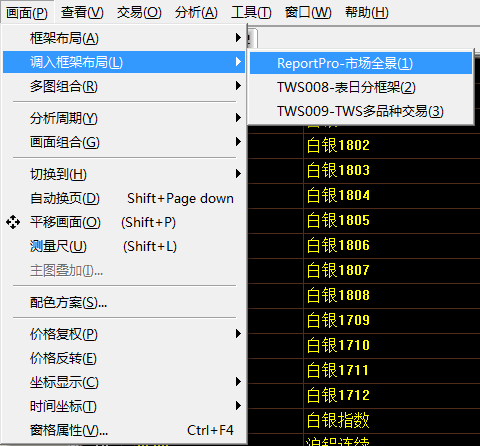The width and height of the screenshot is (480, 446).
Task: Click the pan move arrows icon
Action: point(13,222)
